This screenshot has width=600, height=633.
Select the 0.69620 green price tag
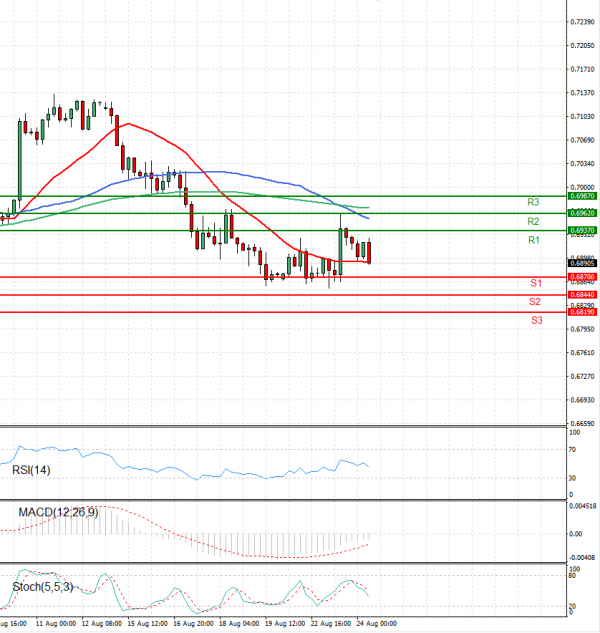point(582,213)
